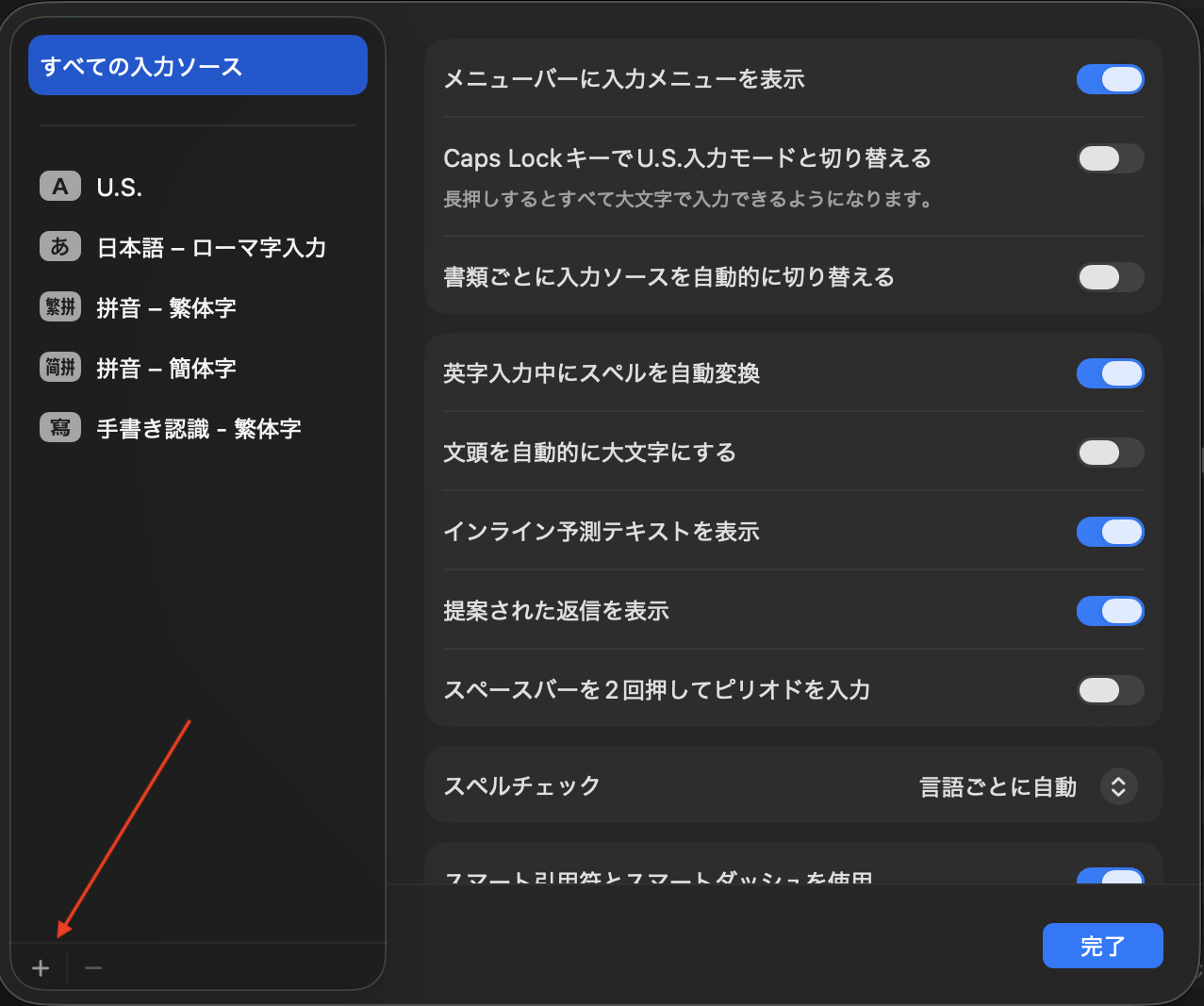Click the 简拼 Simplified Pinyin icon
This screenshot has width=1204, height=1006.
tap(60, 368)
